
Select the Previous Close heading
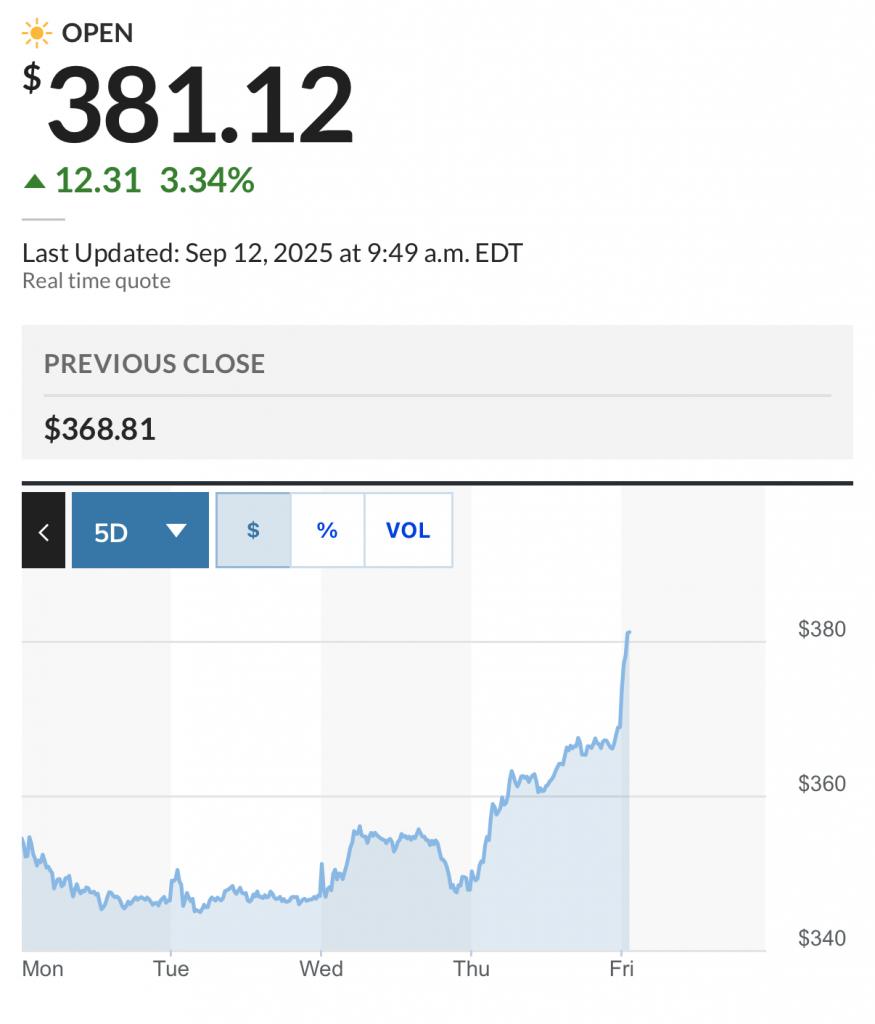(x=154, y=364)
